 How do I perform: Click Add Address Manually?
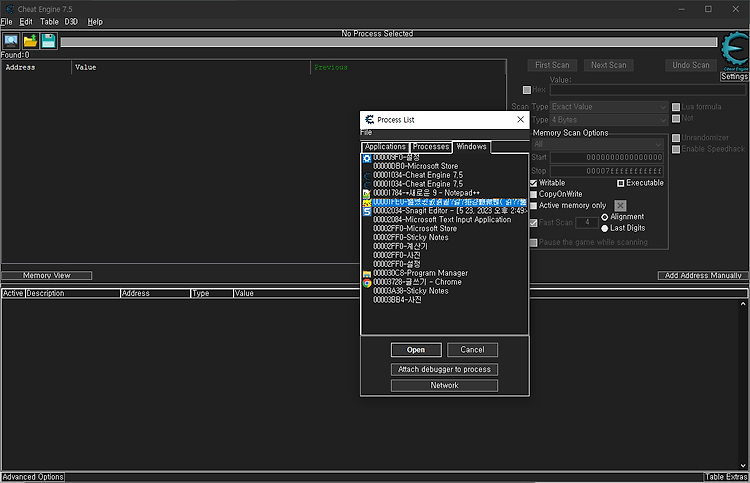pyautogui.click(x=703, y=275)
